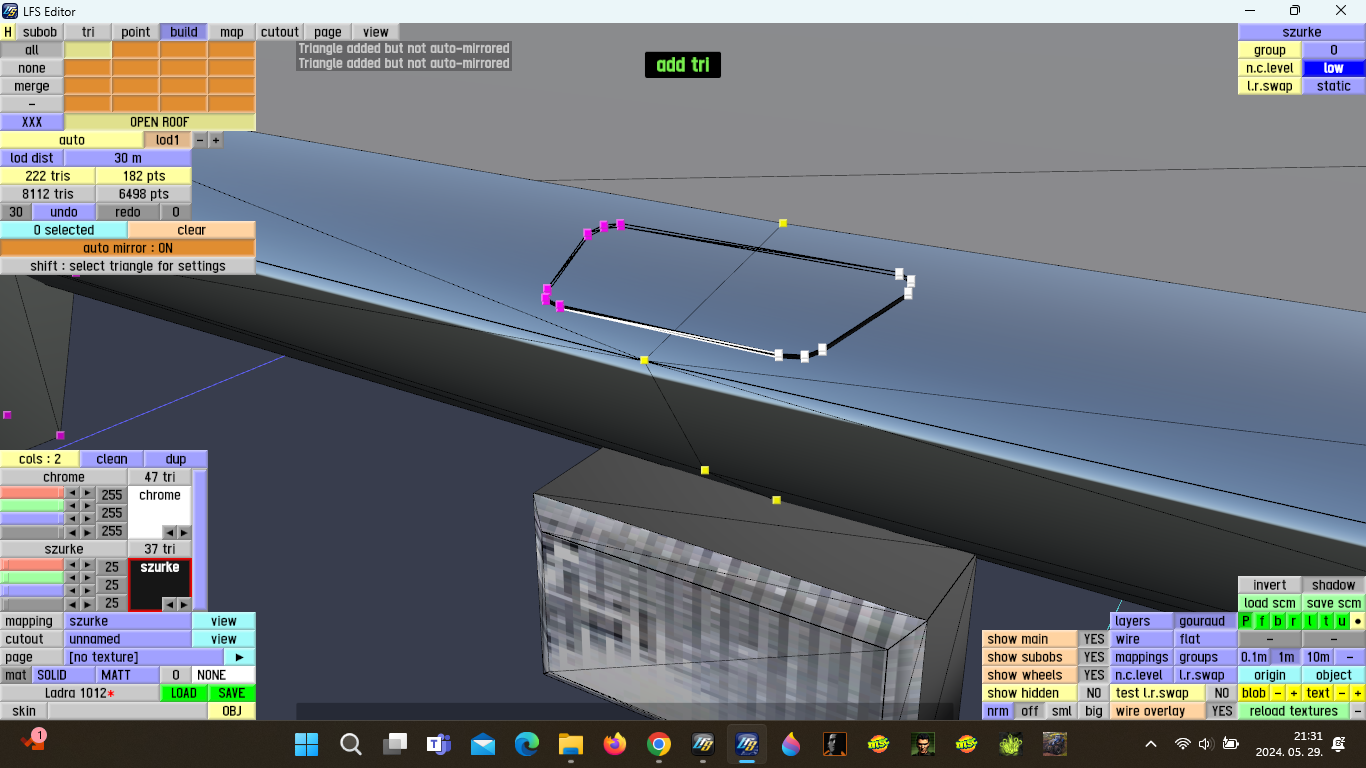Switch to cutout mode tab
Image resolution: width=1366 pixels, height=768 pixels.
tap(280, 32)
